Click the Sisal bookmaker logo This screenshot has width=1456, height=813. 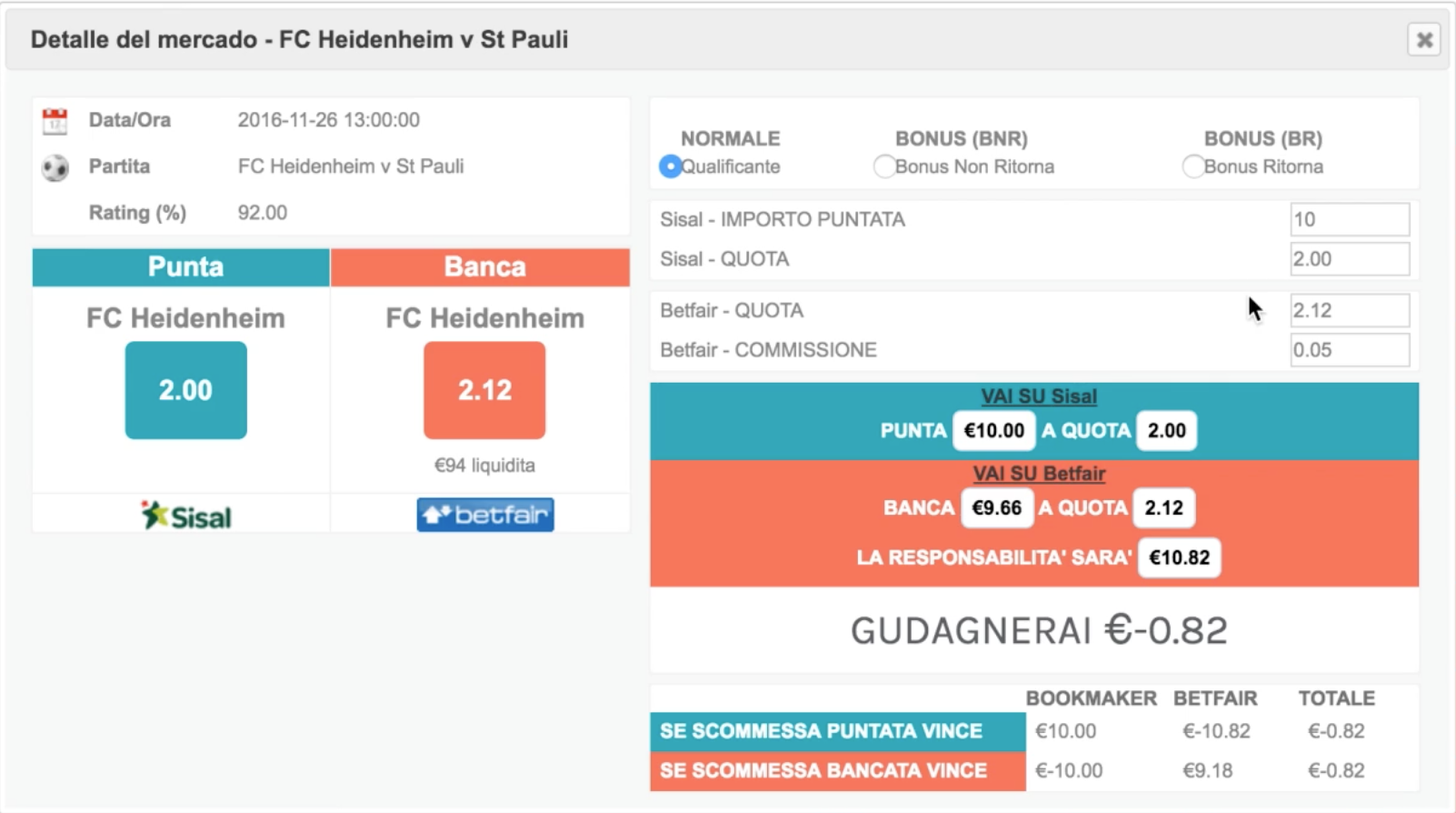tap(186, 516)
